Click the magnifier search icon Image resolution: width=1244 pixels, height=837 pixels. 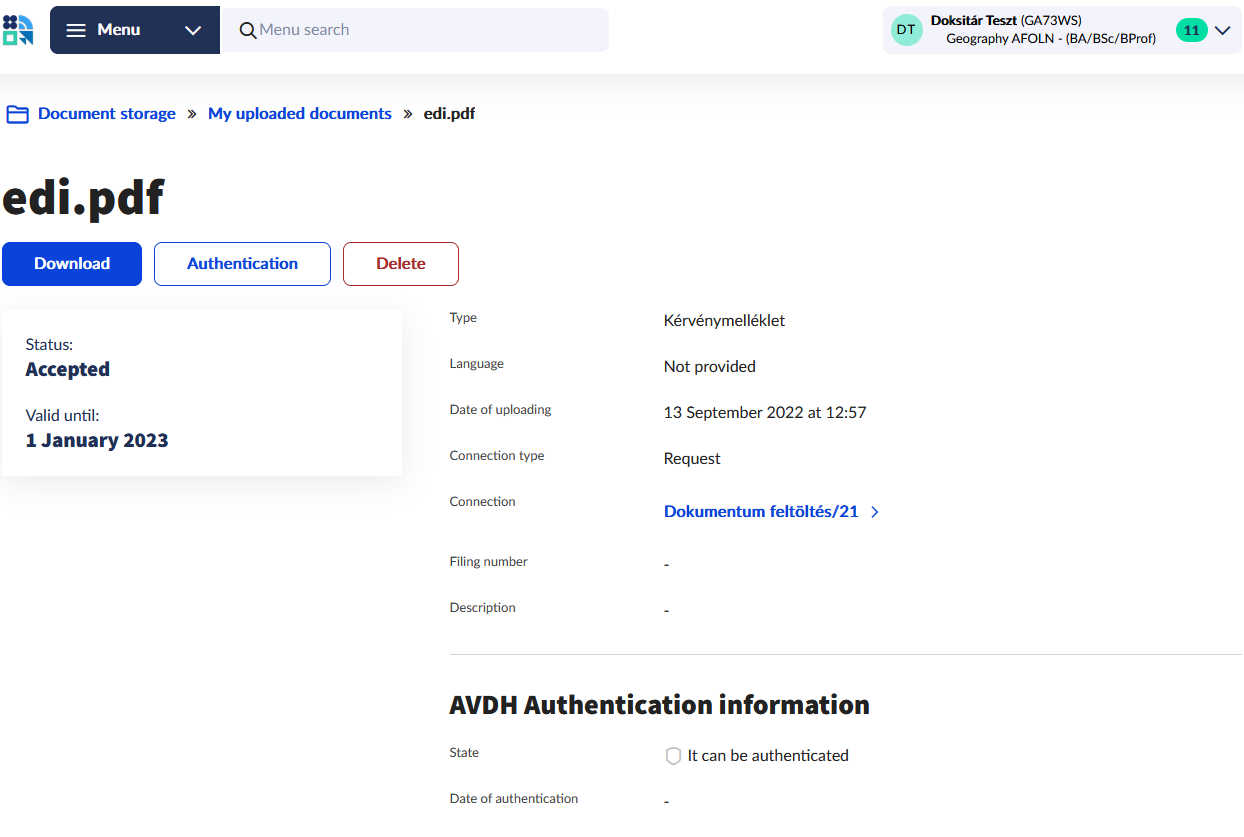(248, 30)
